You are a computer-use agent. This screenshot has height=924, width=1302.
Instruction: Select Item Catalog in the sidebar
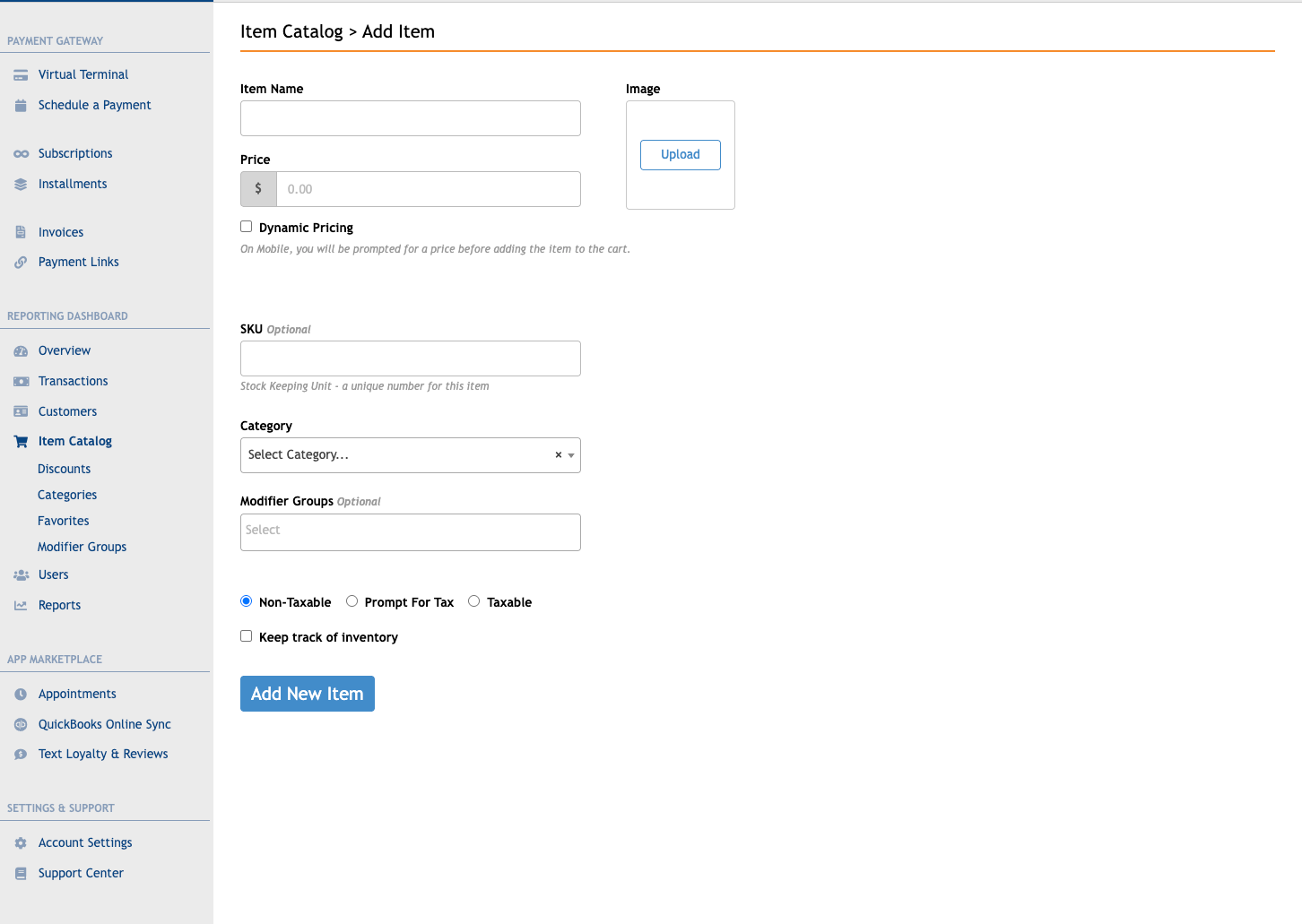pos(75,442)
